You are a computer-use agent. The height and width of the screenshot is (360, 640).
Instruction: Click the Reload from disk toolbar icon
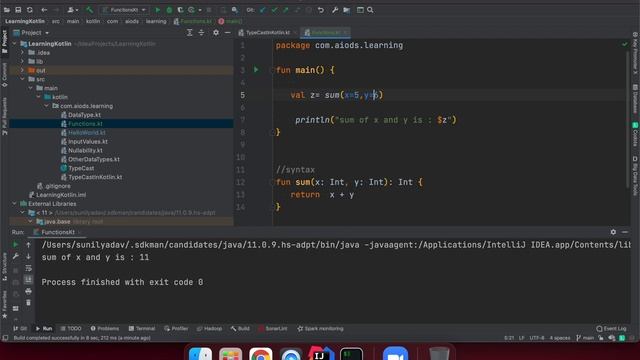[x=29, y=10]
